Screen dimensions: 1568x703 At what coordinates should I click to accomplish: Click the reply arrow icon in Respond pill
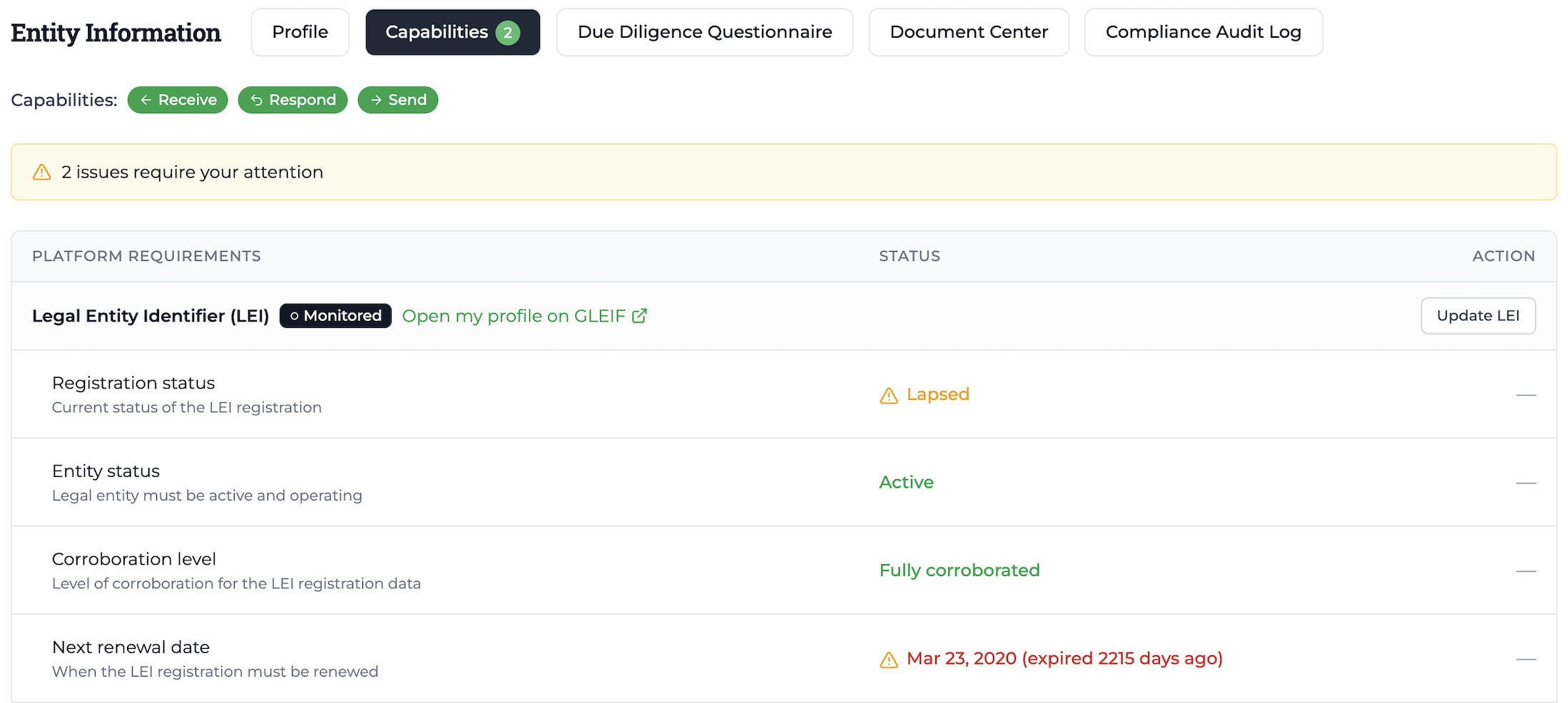[257, 100]
